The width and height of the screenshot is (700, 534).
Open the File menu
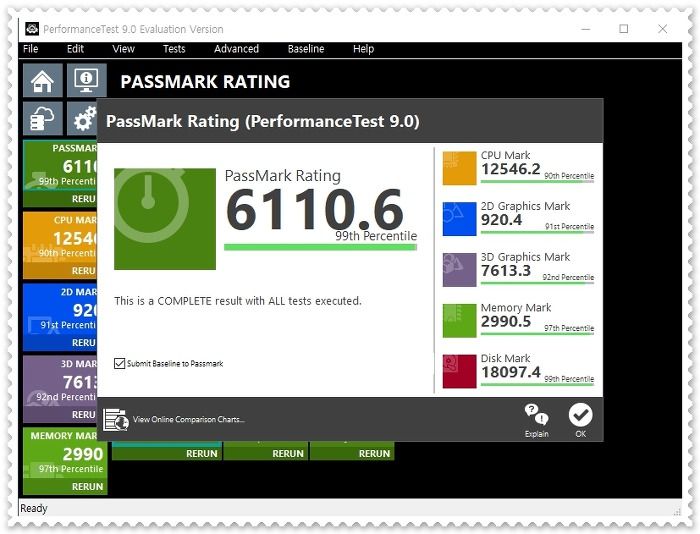coord(30,49)
